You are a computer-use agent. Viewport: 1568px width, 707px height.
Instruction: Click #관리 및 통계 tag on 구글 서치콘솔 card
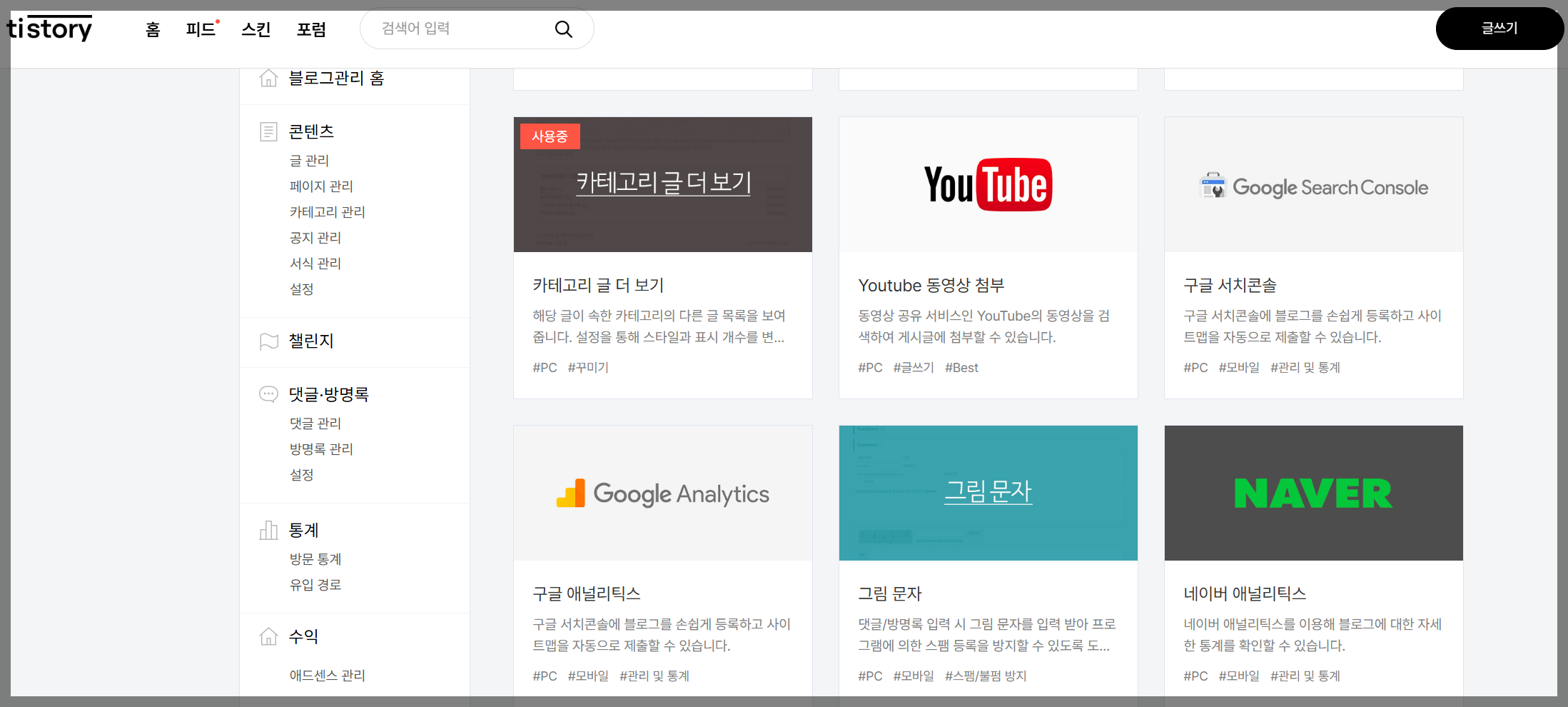click(1305, 368)
